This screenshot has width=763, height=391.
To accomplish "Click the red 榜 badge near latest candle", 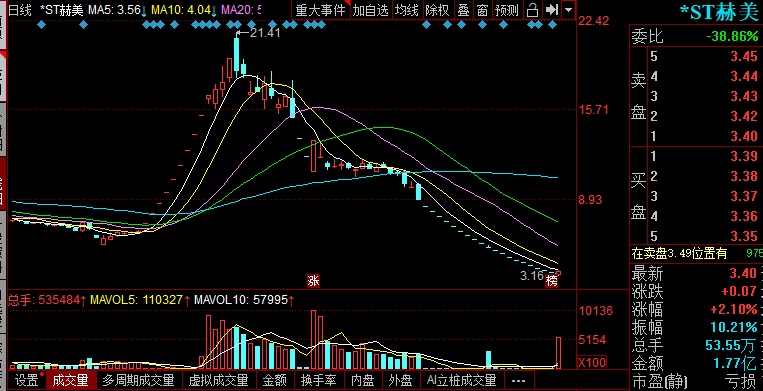I will tap(551, 281).
